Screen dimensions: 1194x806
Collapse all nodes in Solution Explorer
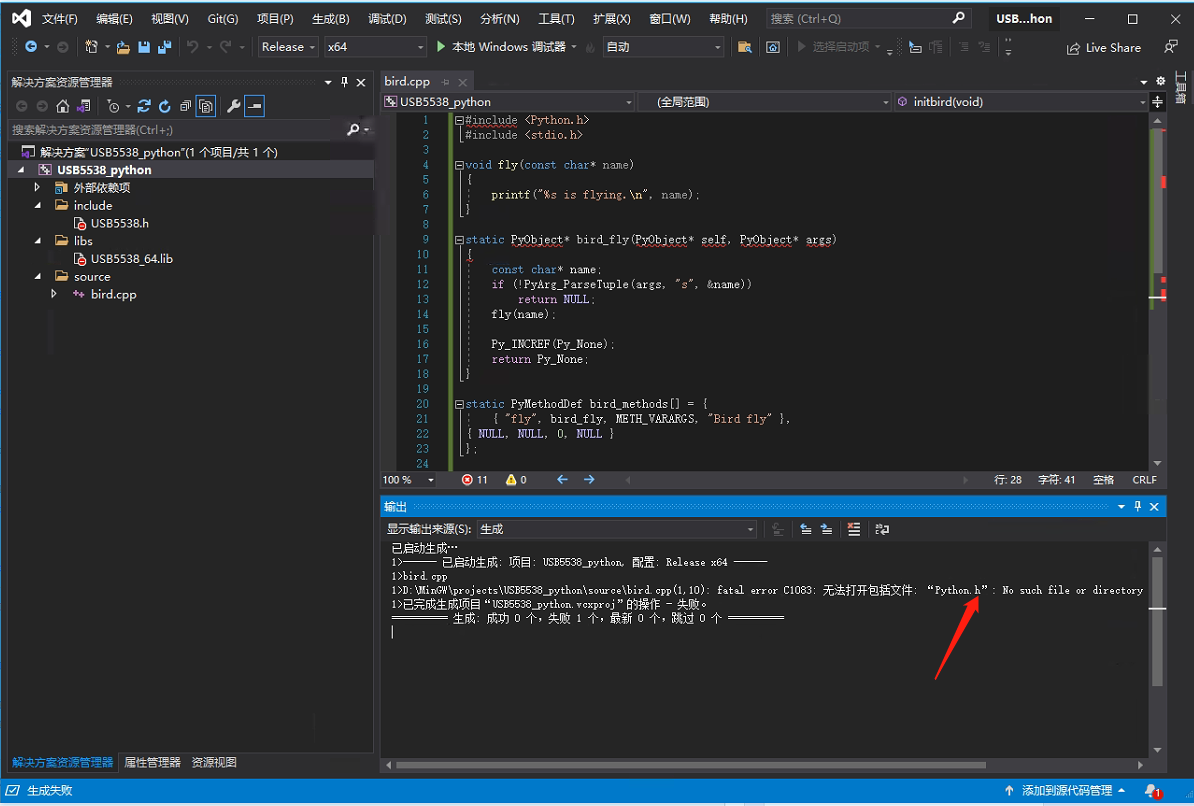coord(183,105)
